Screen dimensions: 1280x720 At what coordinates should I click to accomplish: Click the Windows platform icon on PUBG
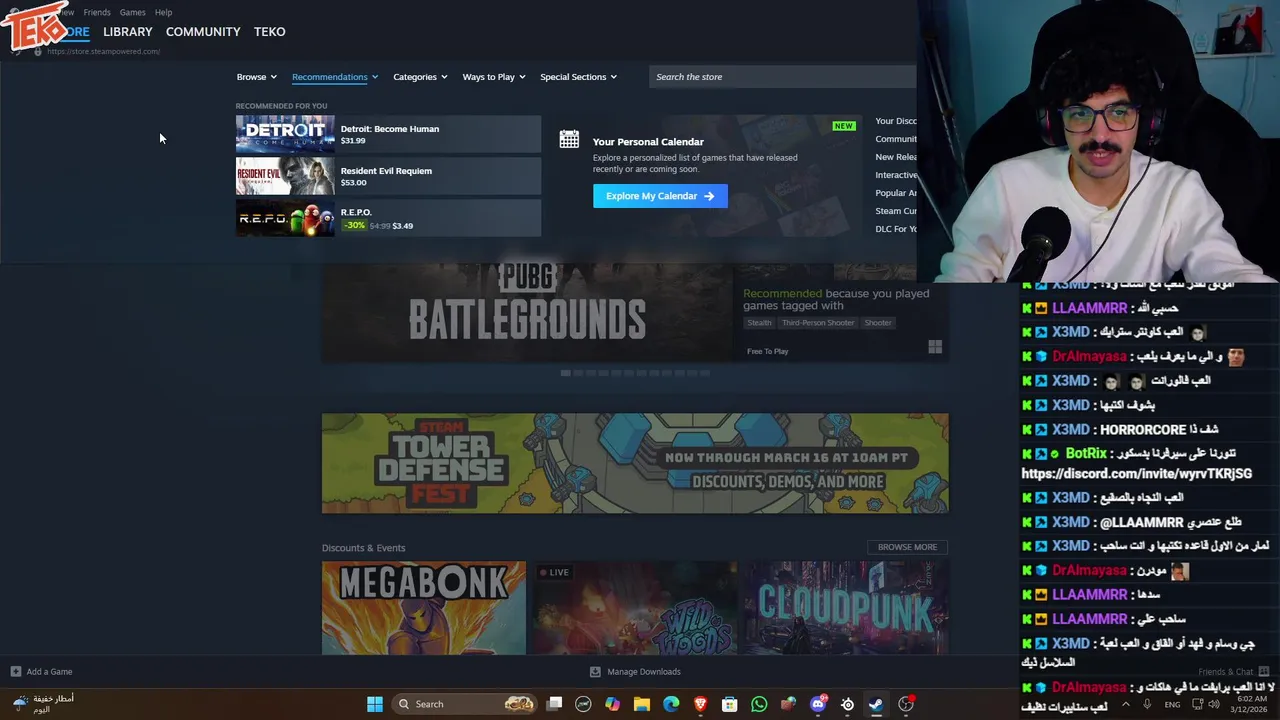coord(935,347)
